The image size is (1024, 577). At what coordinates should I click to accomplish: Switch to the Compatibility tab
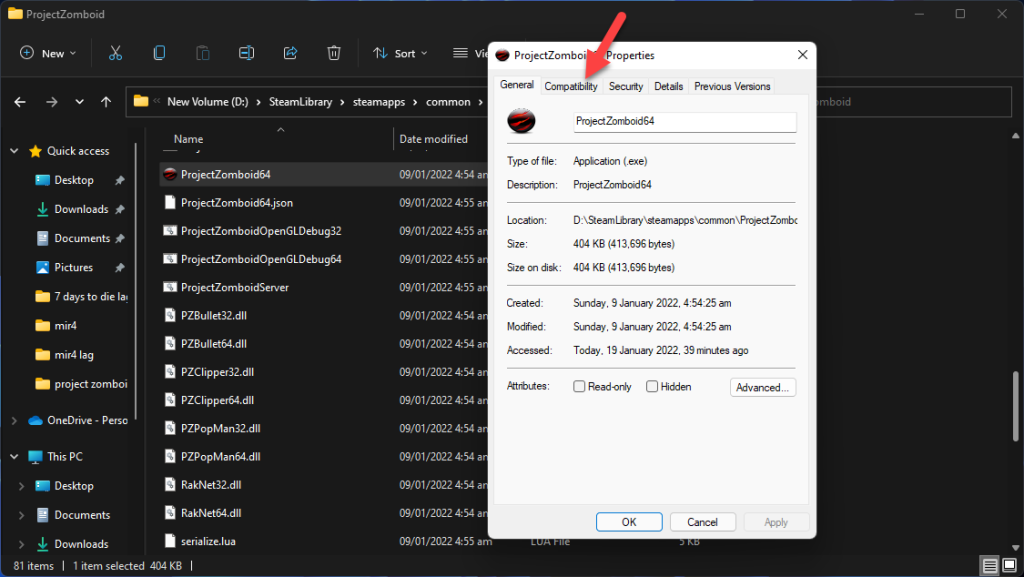pos(571,86)
